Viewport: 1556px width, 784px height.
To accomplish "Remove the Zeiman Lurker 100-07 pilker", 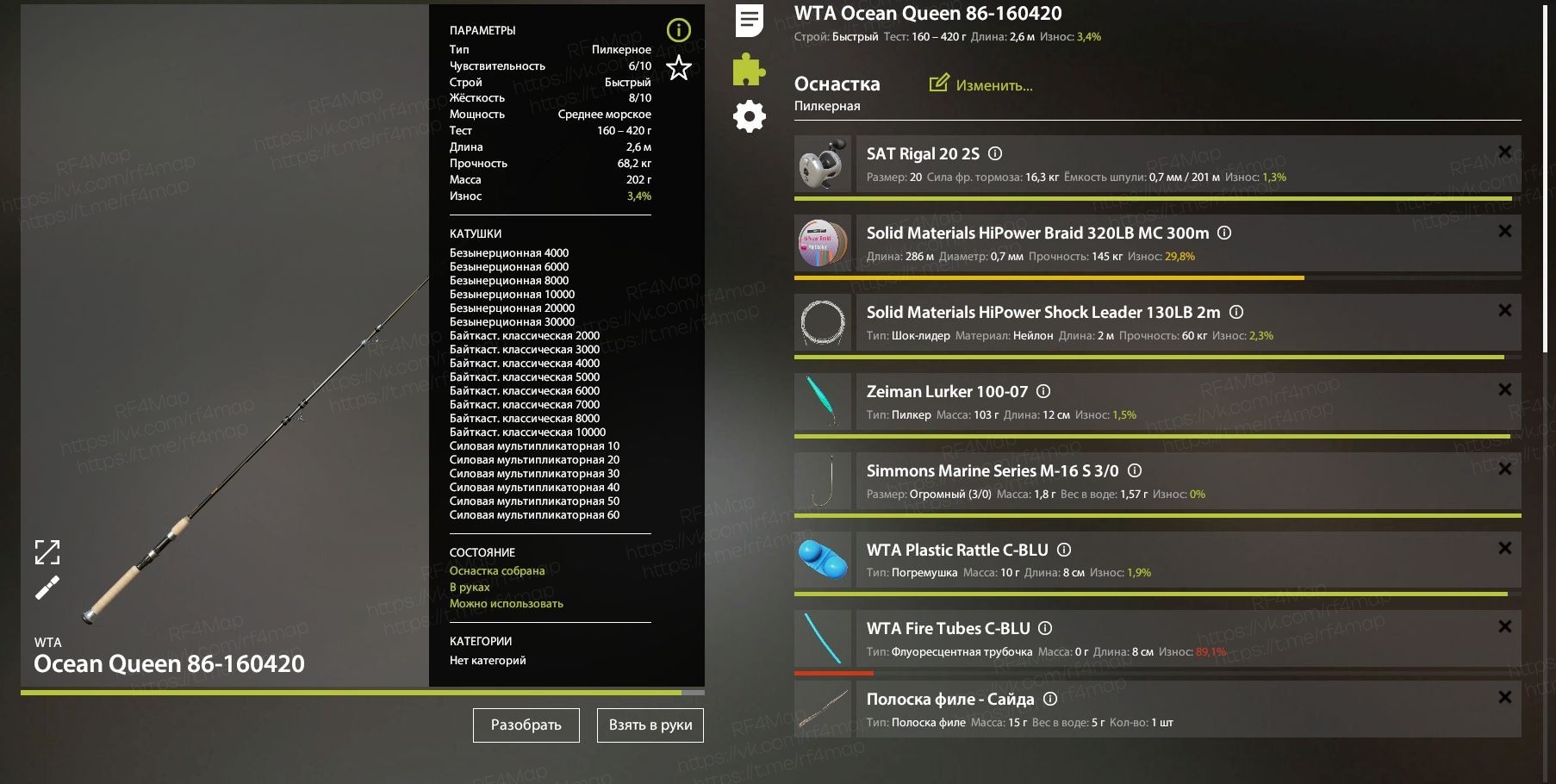I will click(x=1504, y=389).
